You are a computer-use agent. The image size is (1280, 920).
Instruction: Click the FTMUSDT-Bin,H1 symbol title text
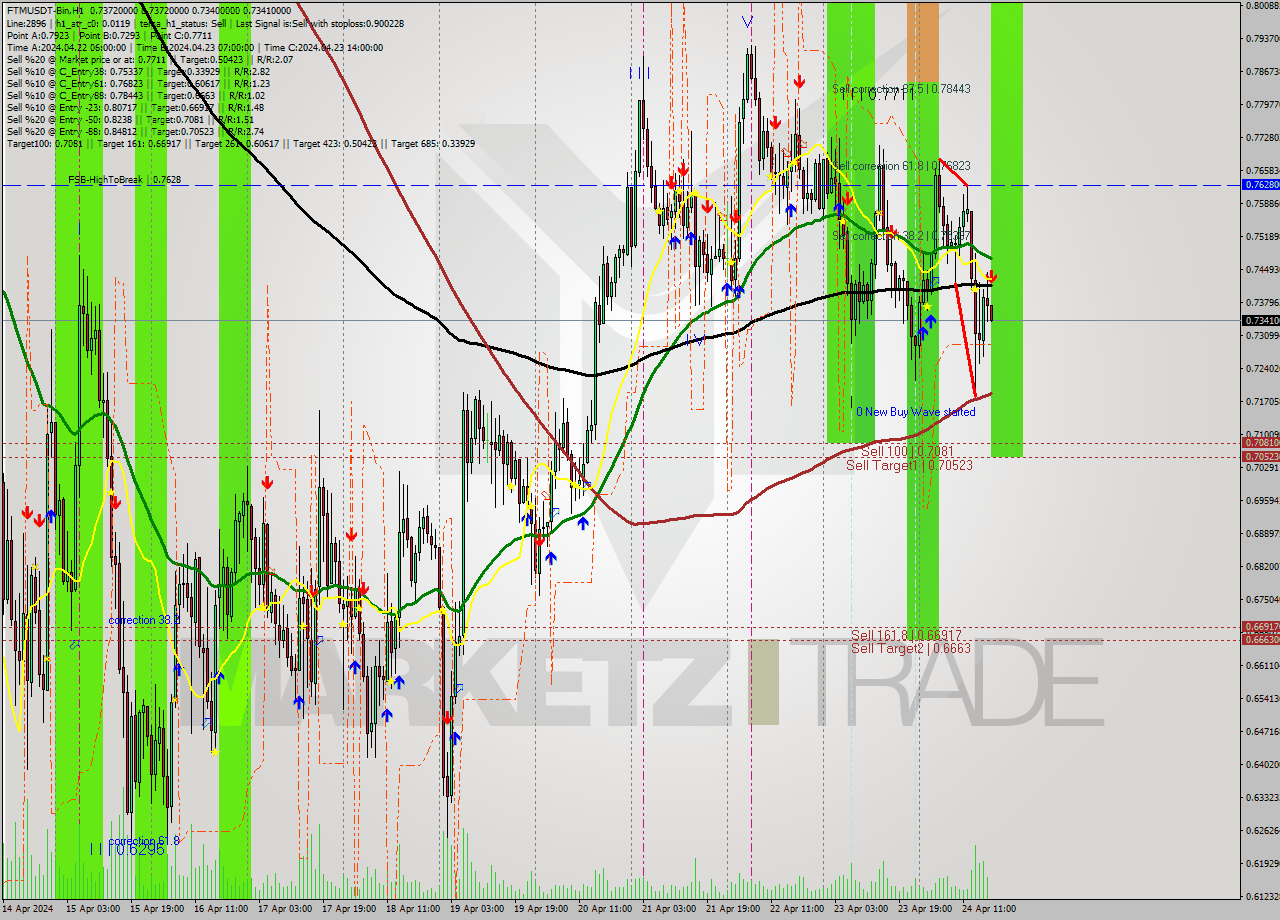tap(45, 9)
